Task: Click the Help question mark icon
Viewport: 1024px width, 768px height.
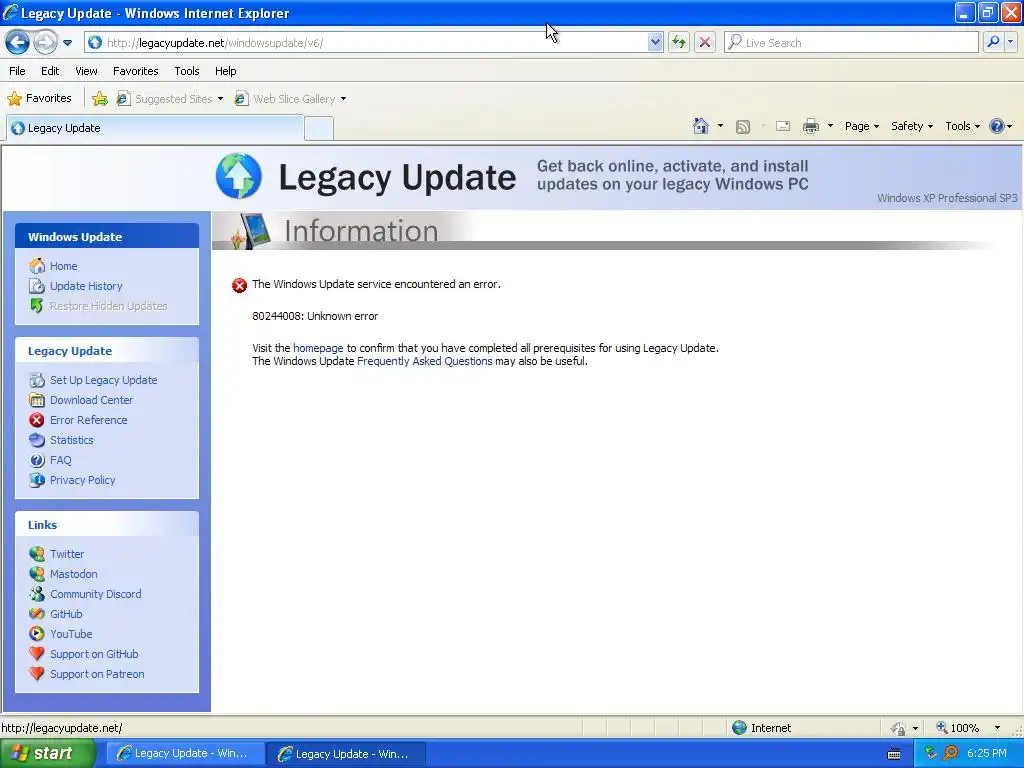Action: pyautogui.click(x=997, y=126)
